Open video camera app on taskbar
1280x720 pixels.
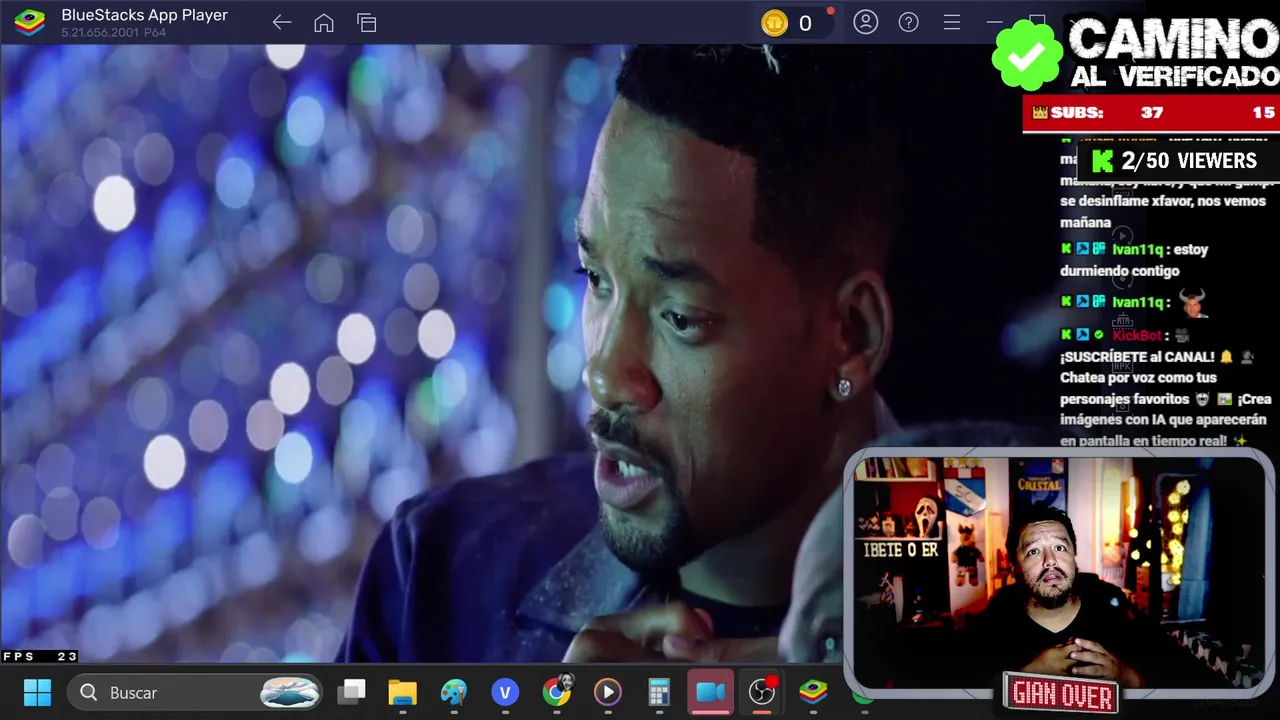710,692
